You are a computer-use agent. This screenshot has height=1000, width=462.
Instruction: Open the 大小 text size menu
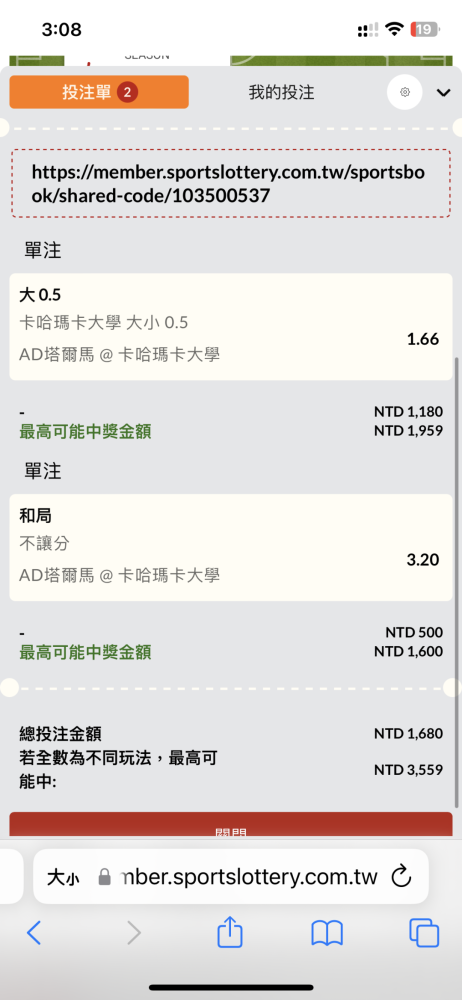pyautogui.click(x=63, y=878)
